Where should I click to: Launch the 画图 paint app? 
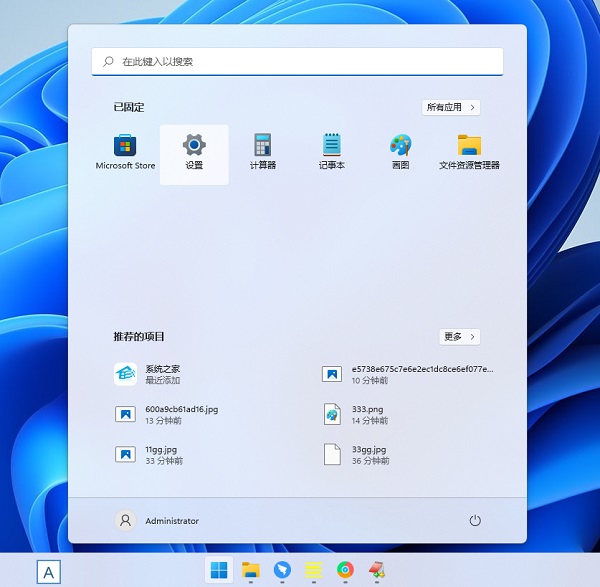[x=401, y=152]
